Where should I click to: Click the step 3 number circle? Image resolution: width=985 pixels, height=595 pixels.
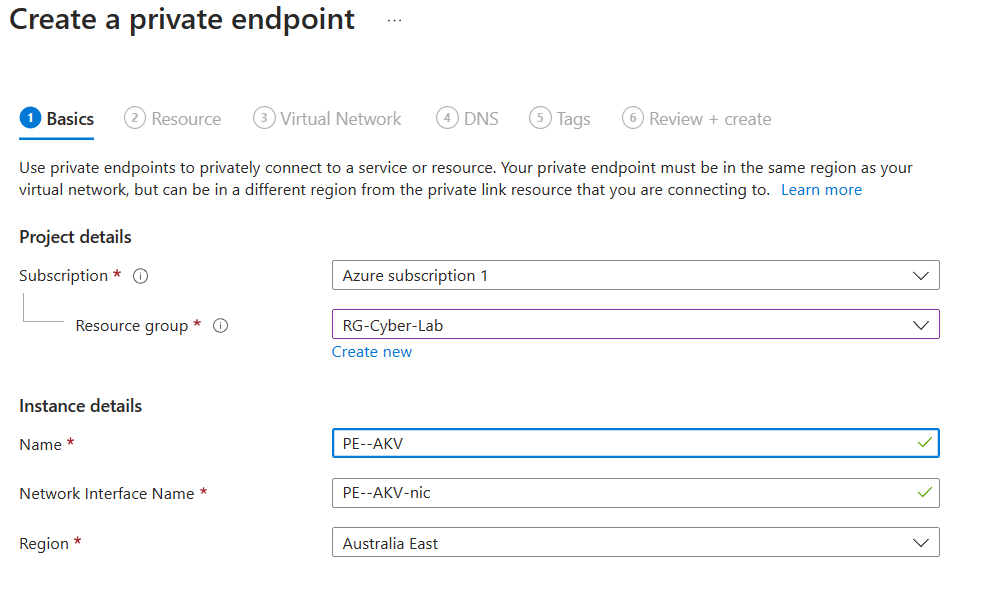[x=263, y=118]
